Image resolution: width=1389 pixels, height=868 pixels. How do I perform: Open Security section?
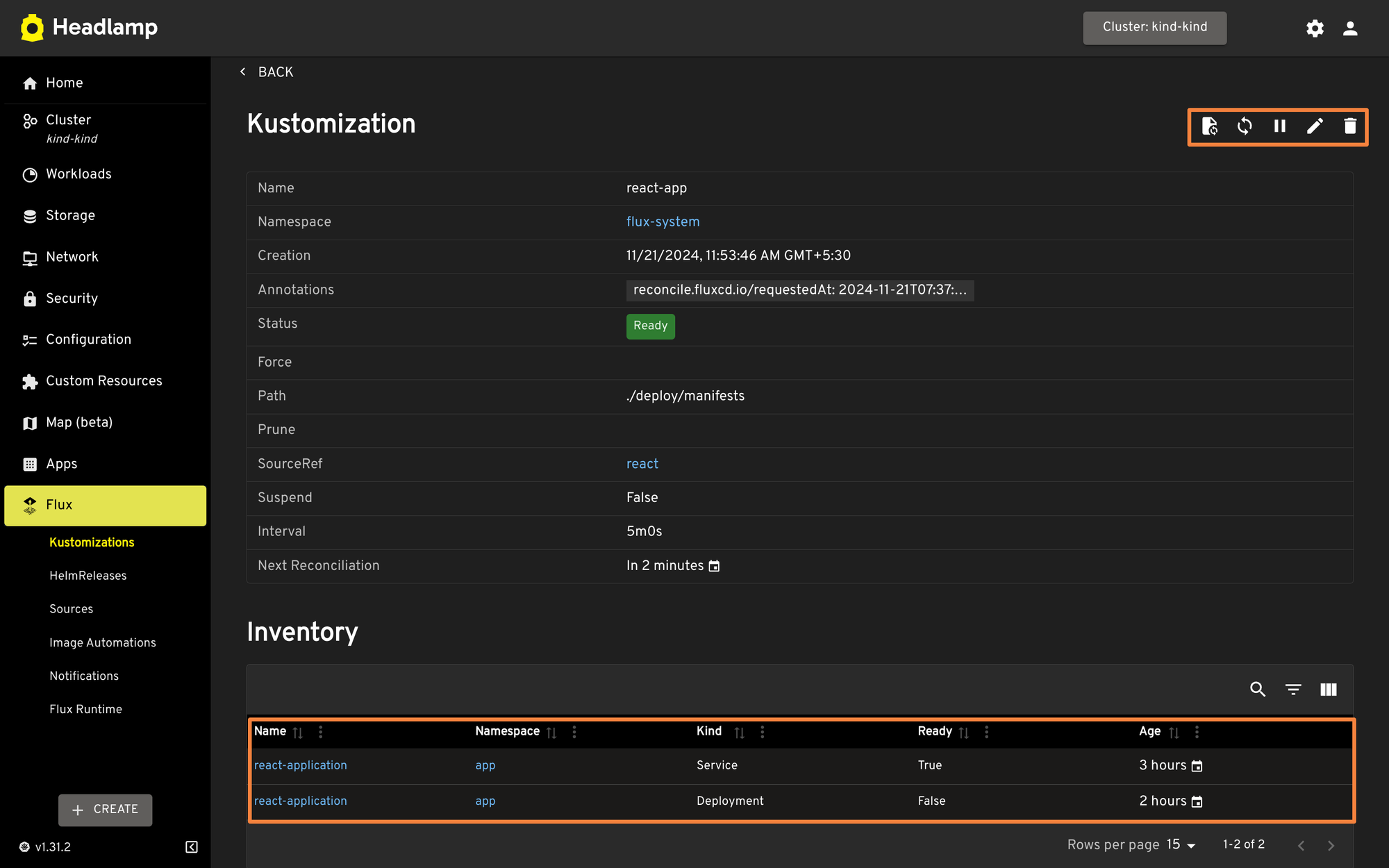(x=105, y=299)
